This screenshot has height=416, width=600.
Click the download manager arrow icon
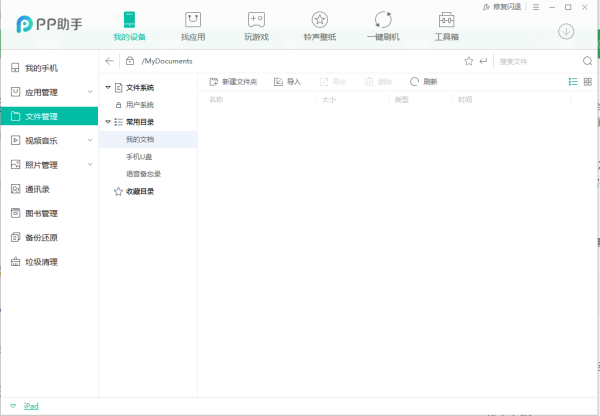click(x=566, y=31)
